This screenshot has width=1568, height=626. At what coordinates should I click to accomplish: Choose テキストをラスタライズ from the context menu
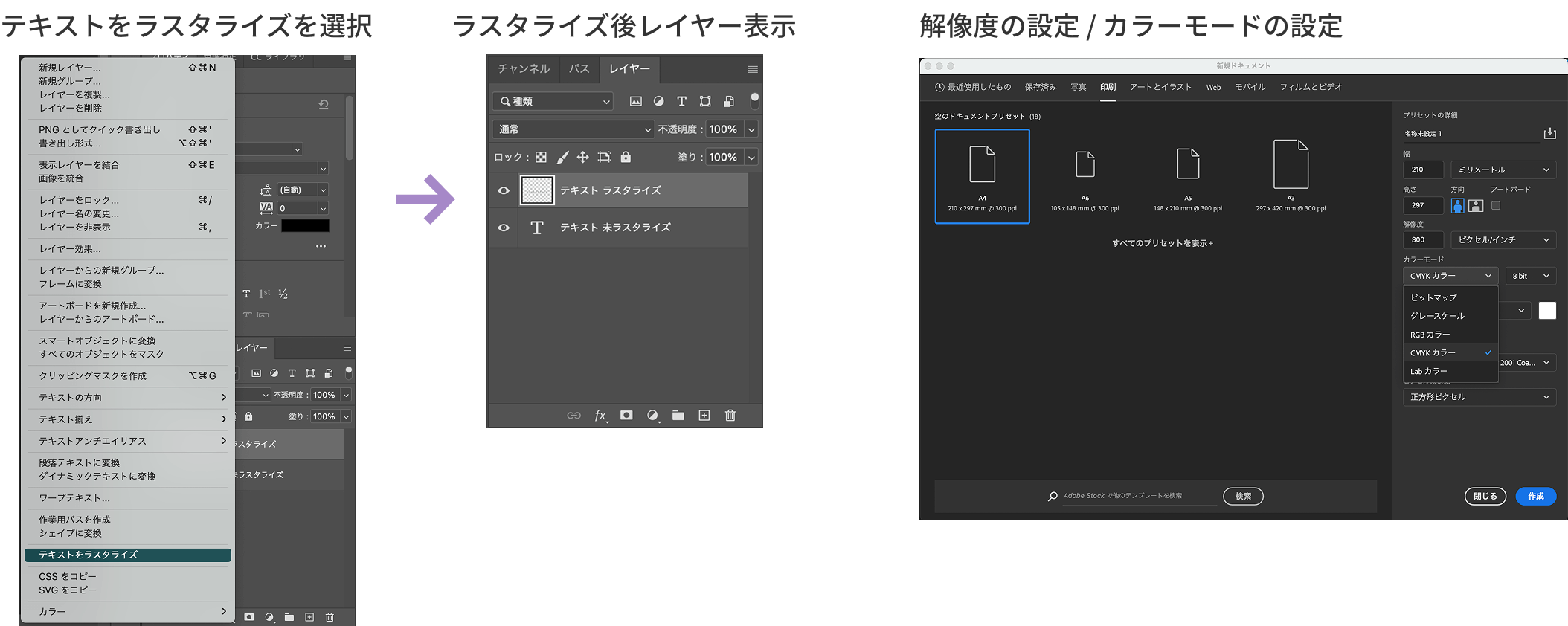click(x=127, y=555)
